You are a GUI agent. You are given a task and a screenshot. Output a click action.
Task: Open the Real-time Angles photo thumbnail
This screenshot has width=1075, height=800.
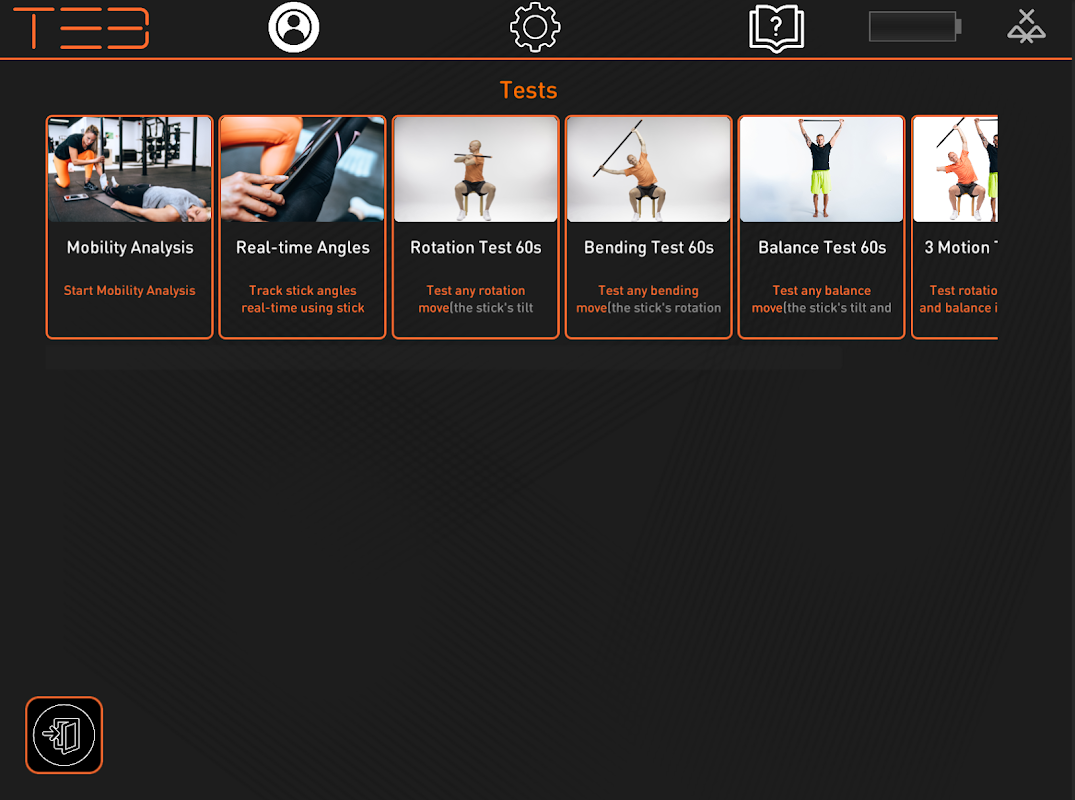pos(302,169)
